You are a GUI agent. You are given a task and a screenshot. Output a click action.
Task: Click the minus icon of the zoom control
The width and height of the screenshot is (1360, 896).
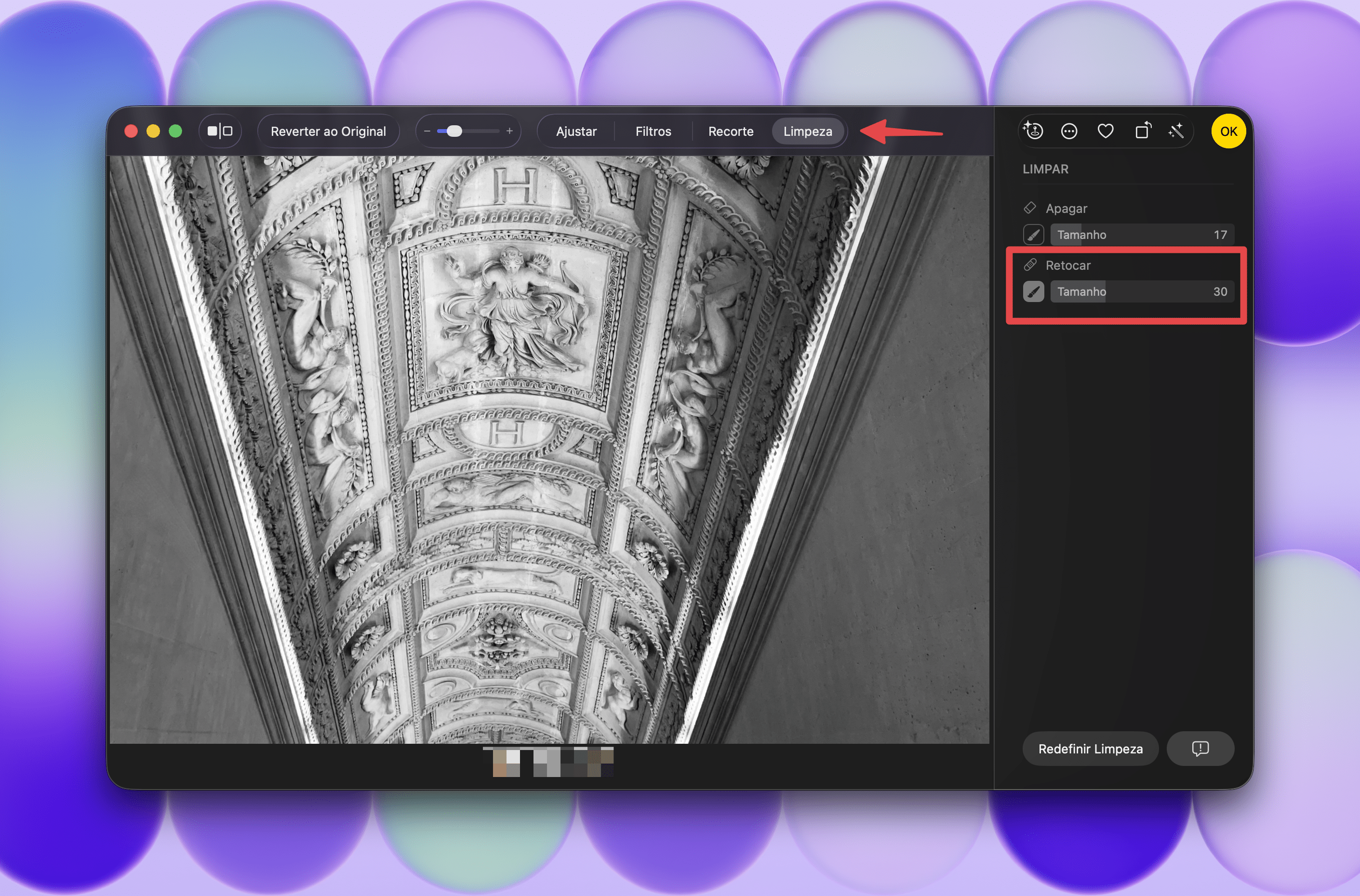pos(427,132)
